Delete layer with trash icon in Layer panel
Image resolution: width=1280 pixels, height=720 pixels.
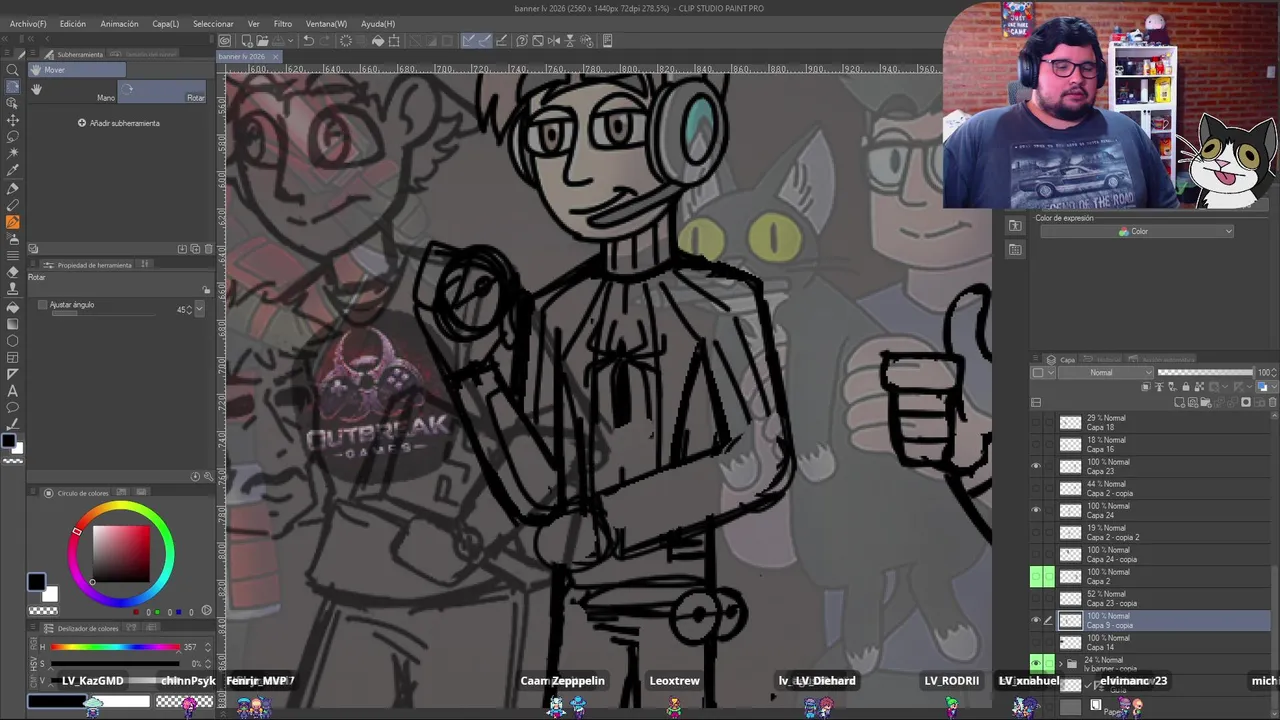[1272, 402]
